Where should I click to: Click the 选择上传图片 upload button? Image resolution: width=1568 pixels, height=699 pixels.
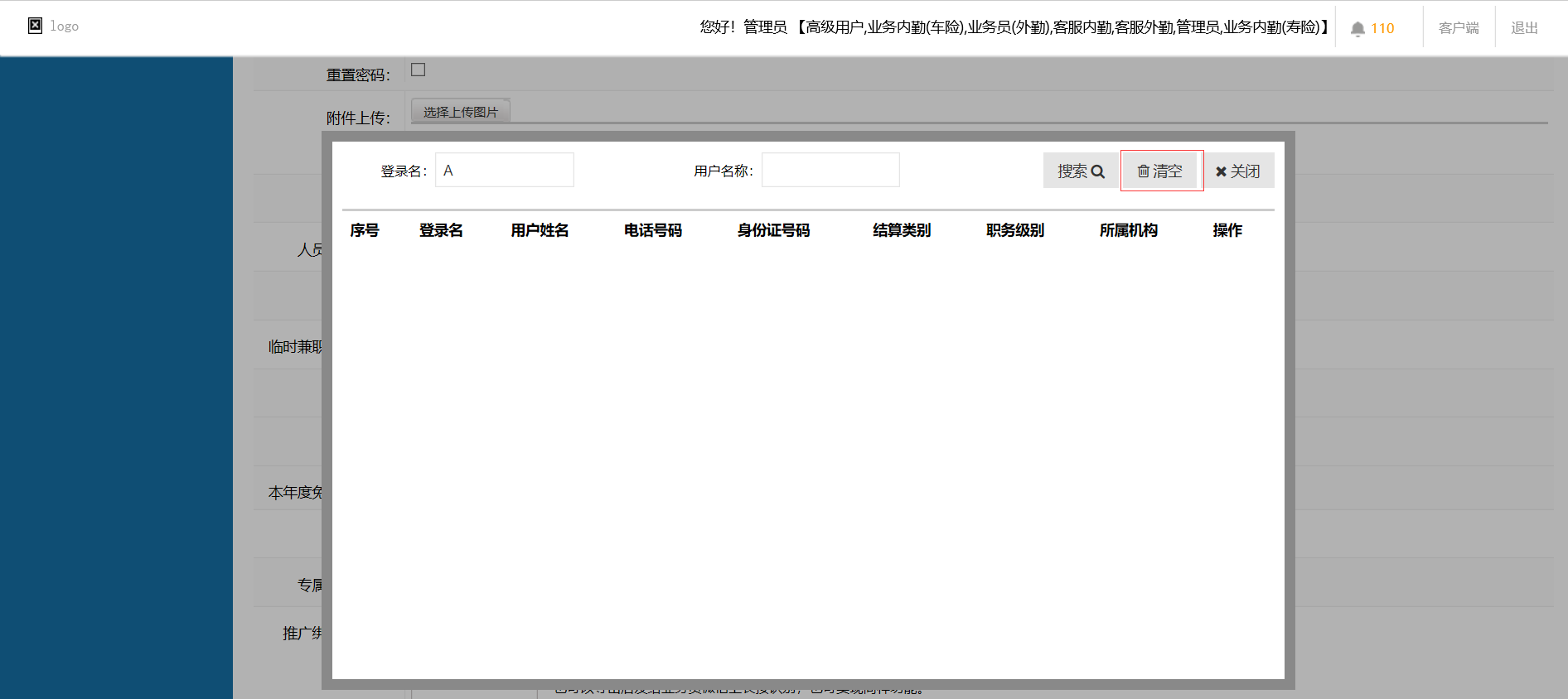[x=461, y=112]
